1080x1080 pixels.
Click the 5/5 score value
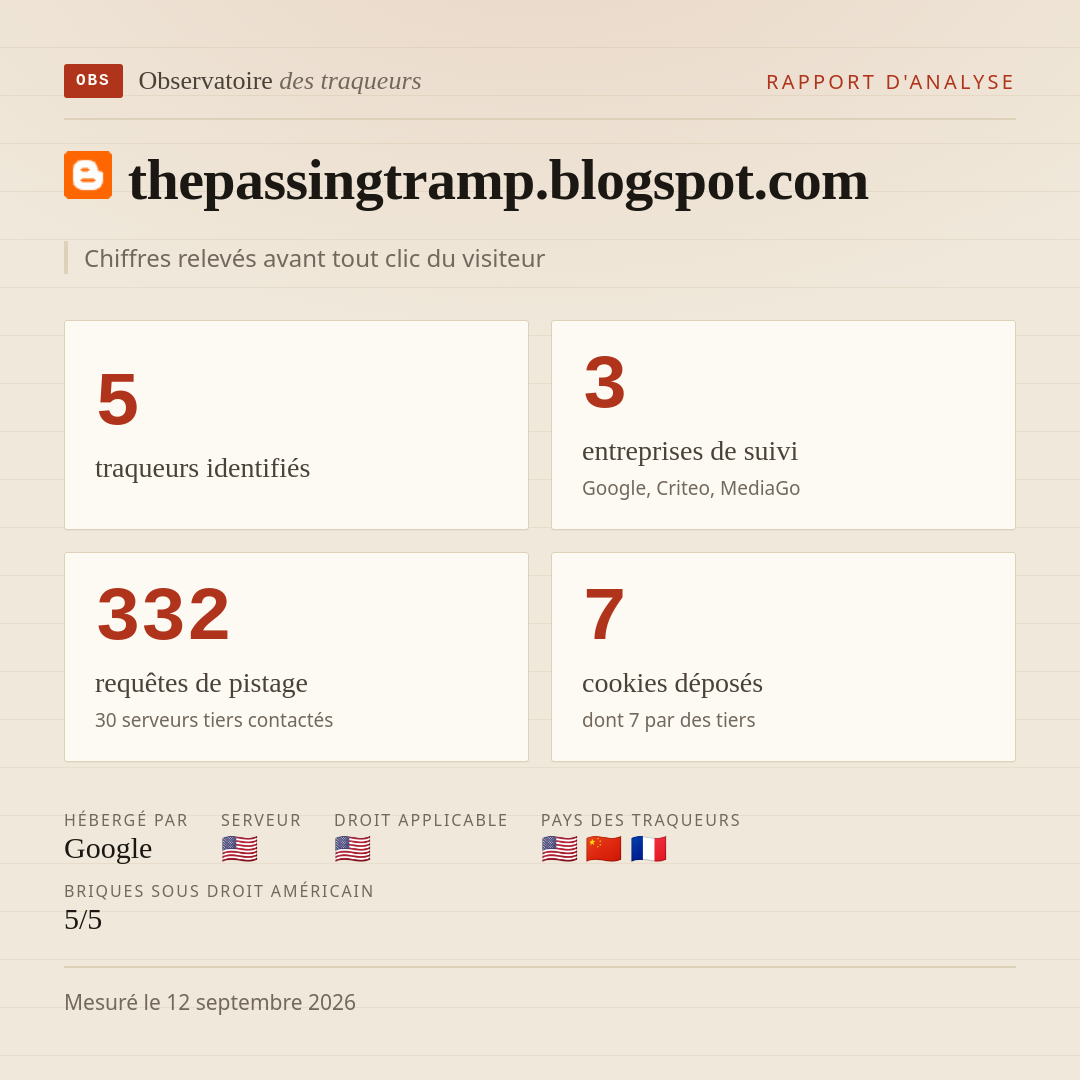coord(83,920)
